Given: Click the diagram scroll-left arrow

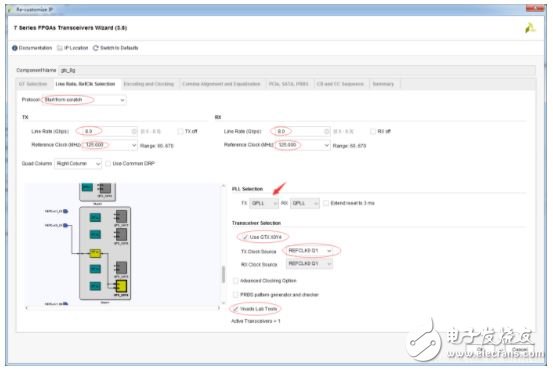Looking at the screenshot, I should (27, 308).
